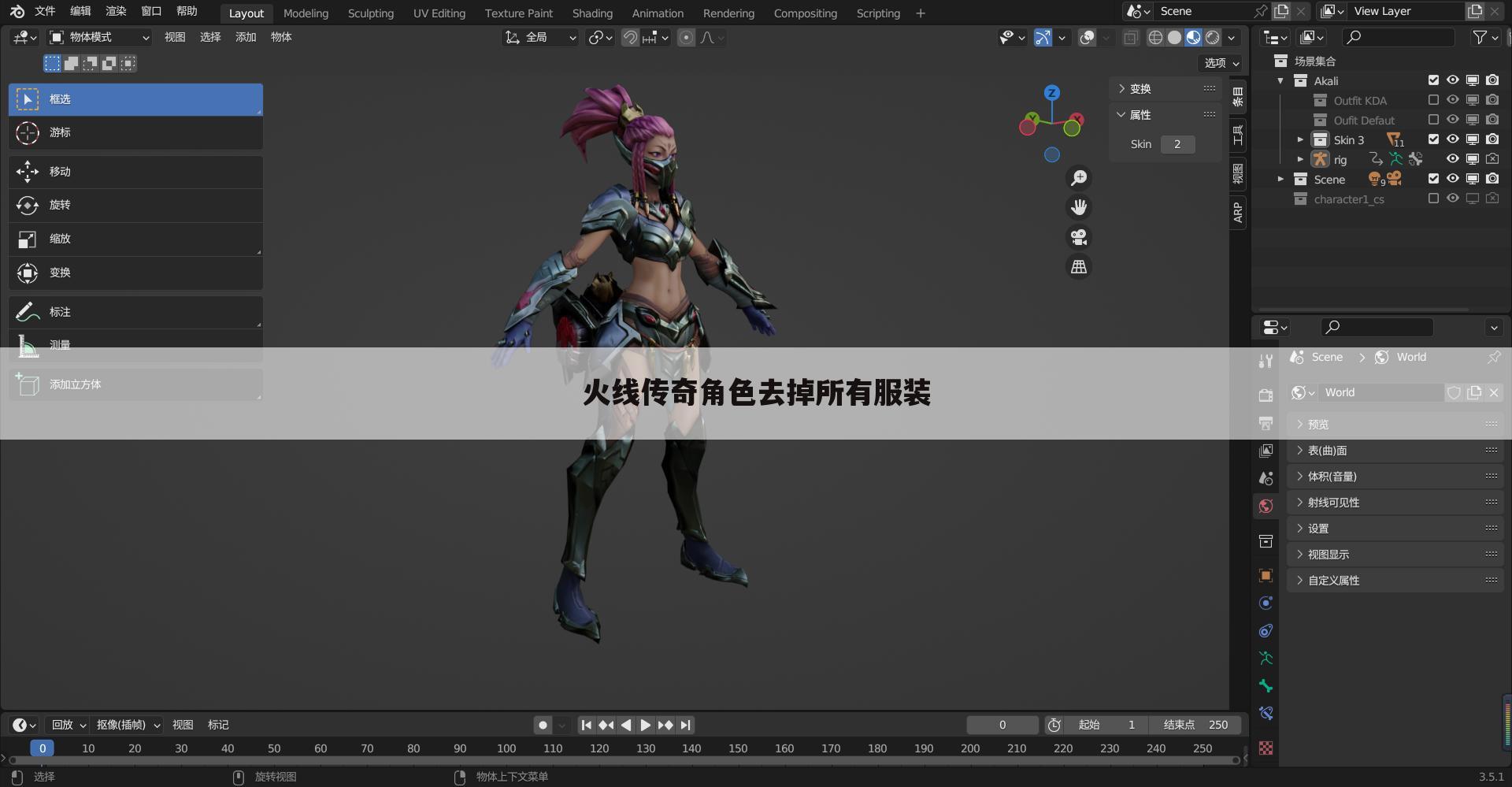Click the pan hand viewport icon

pos(1079,207)
